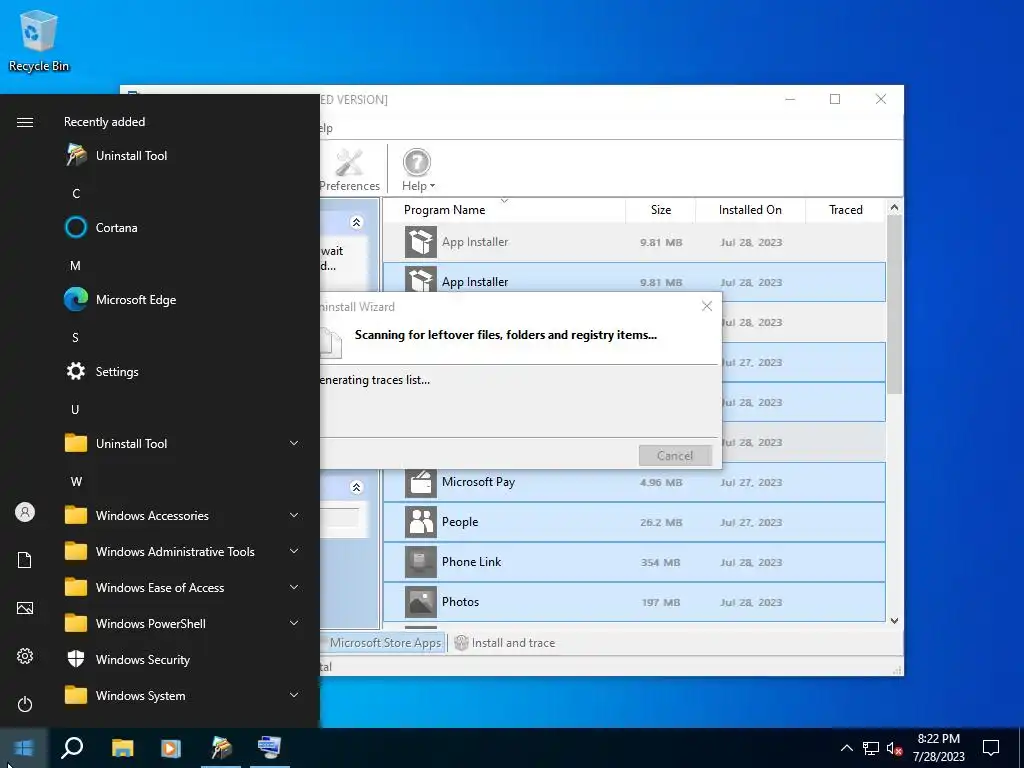1024x768 pixels.
Task: Click the Photos app icon
Action: 421,602
